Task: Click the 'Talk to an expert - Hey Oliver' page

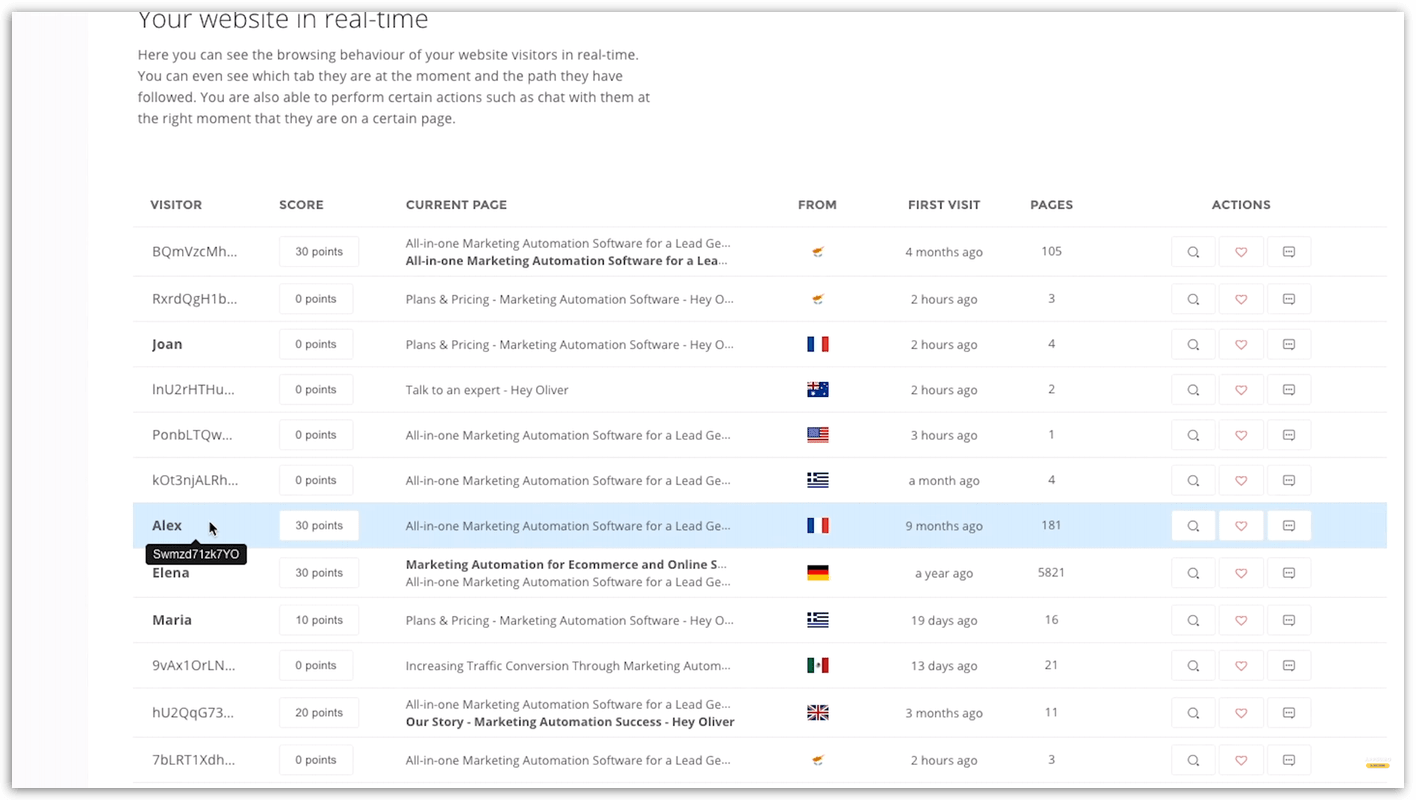Action: coord(487,390)
